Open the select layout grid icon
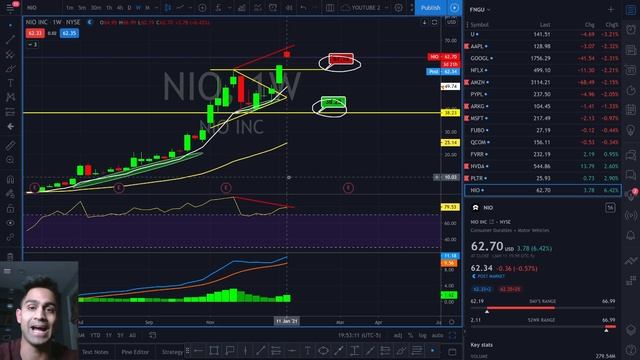The image size is (640, 360). [x=330, y=7]
